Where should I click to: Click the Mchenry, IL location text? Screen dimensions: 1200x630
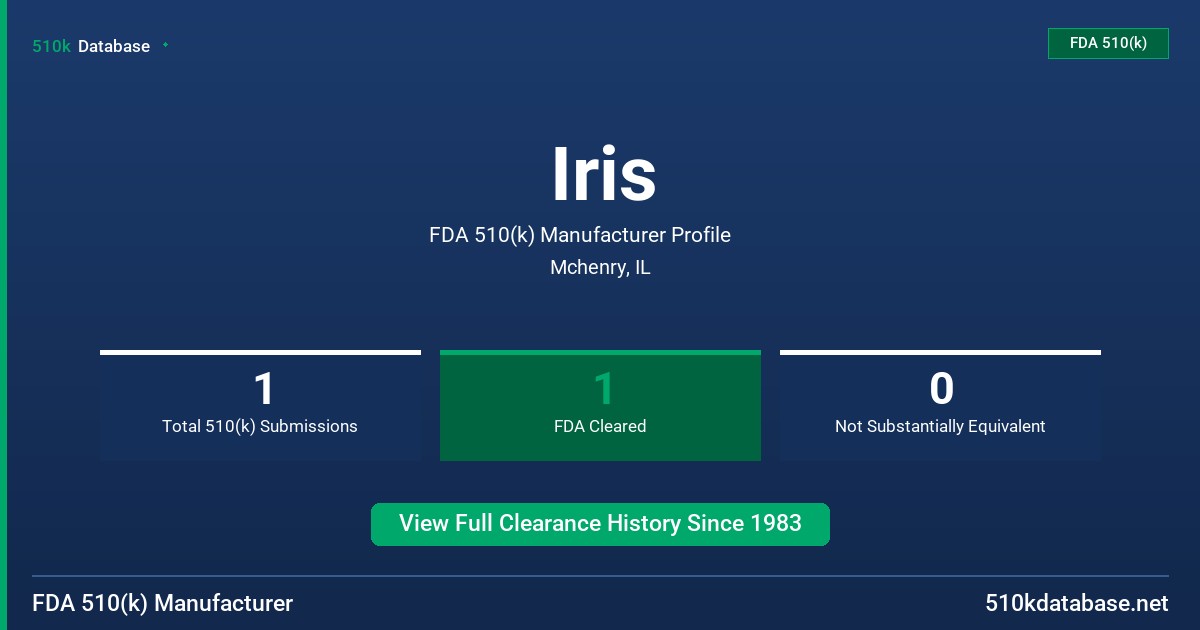[600, 268]
